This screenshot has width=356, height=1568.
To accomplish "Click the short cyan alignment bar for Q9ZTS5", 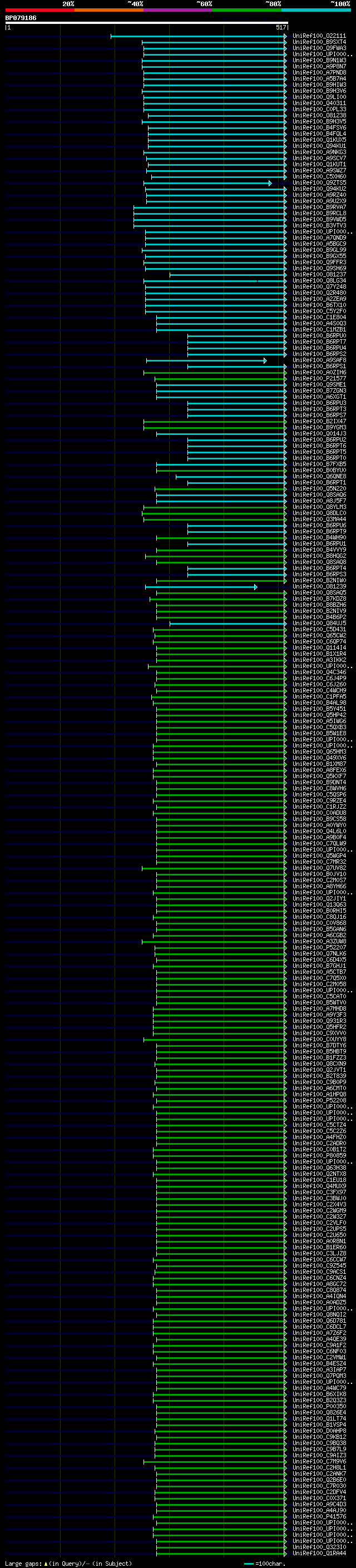I will click(207, 183).
